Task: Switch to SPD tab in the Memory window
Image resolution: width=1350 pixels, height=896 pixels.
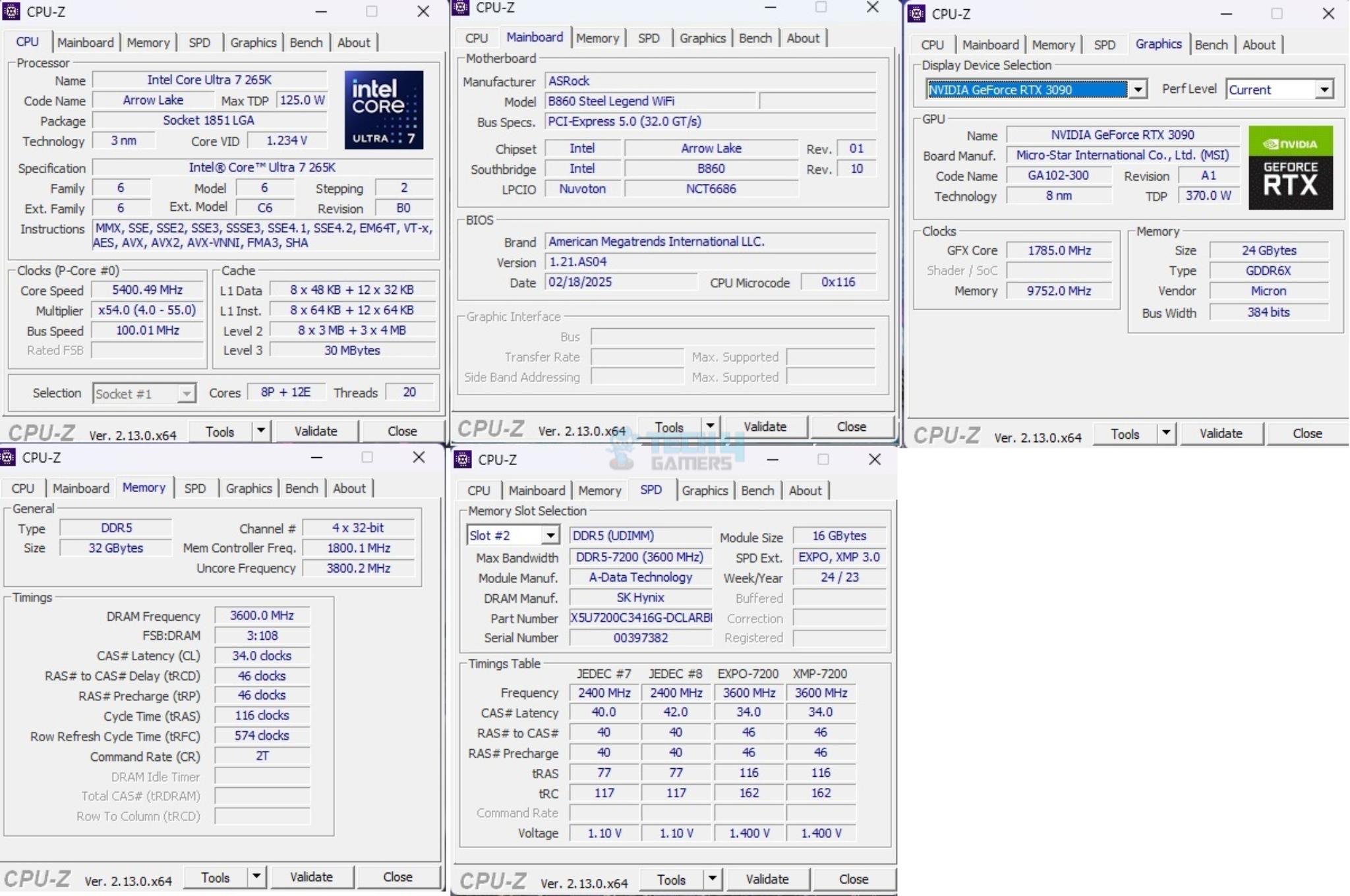Action: click(194, 488)
